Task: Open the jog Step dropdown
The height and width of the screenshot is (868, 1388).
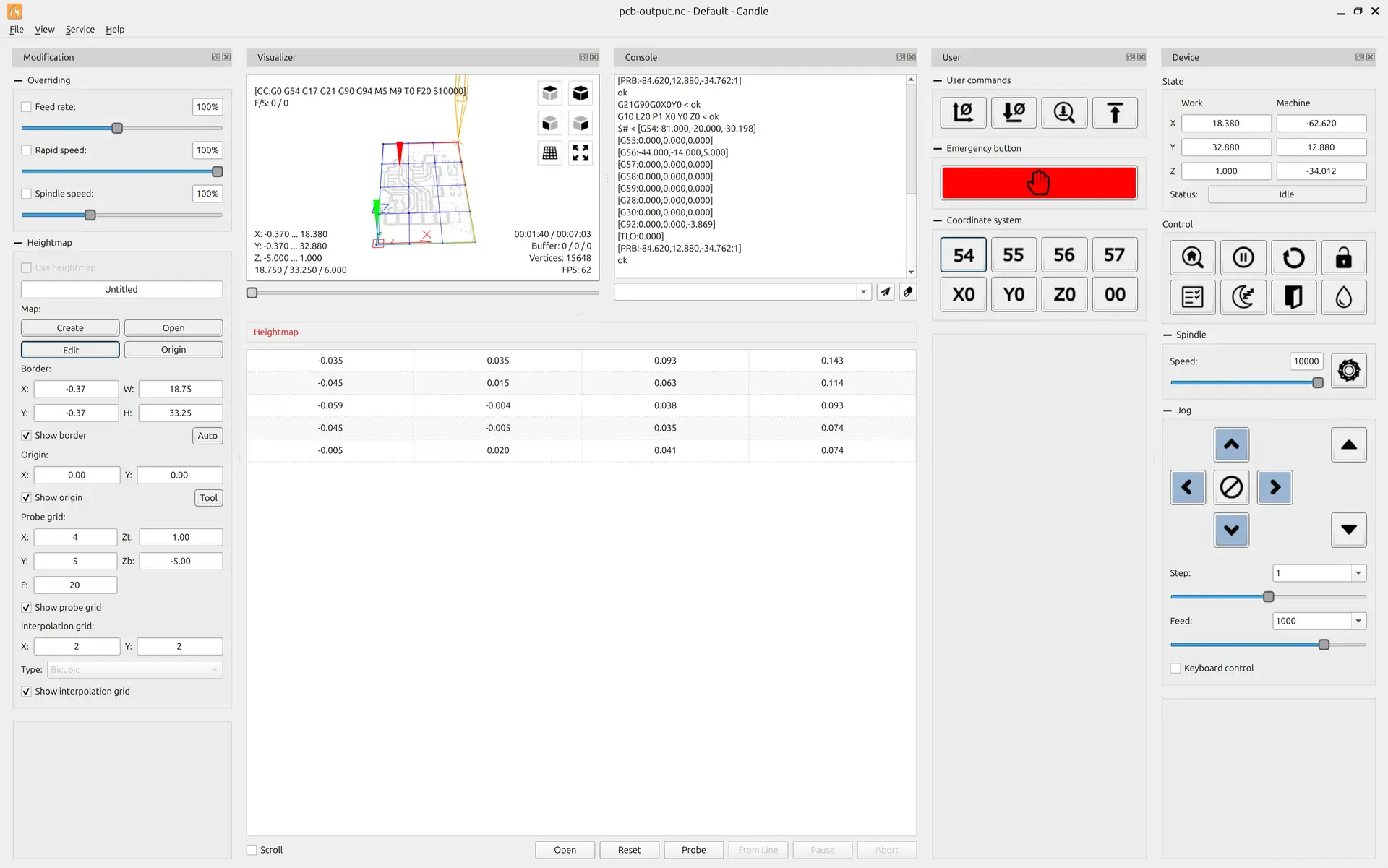Action: point(1358,573)
